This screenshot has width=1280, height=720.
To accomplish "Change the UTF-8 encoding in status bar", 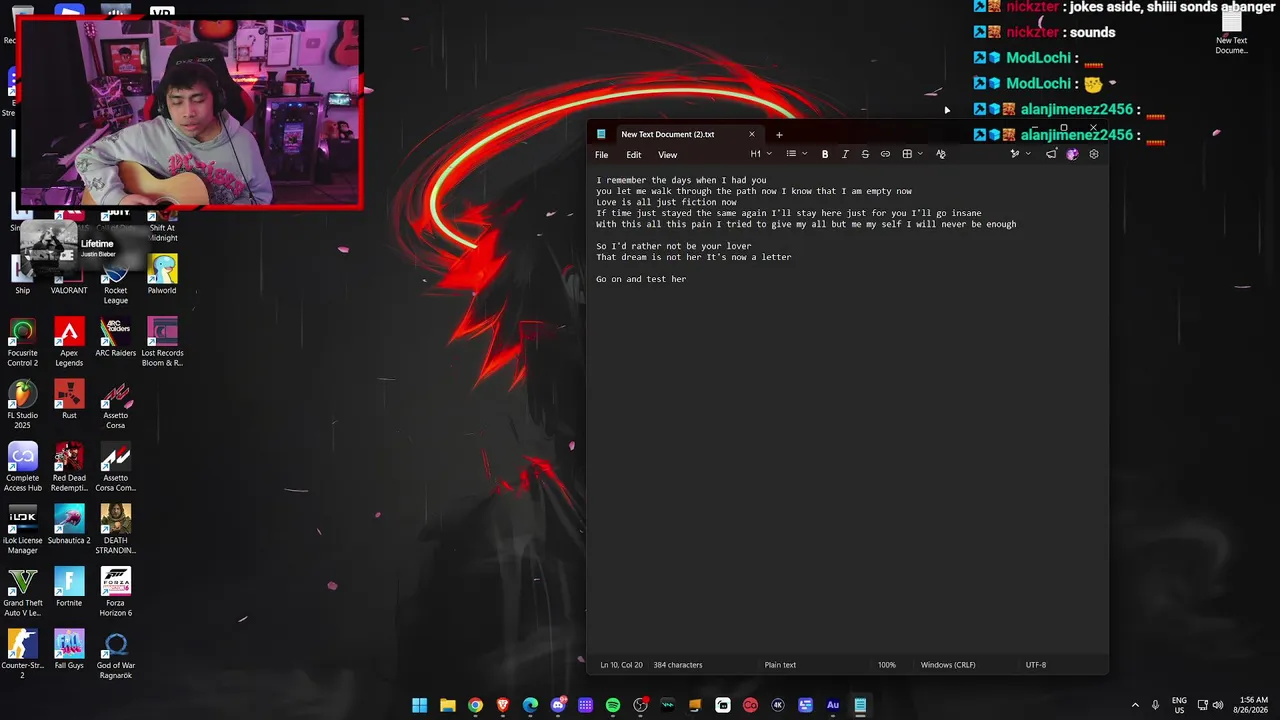I will pyautogui.click(x=1036, y=665).
